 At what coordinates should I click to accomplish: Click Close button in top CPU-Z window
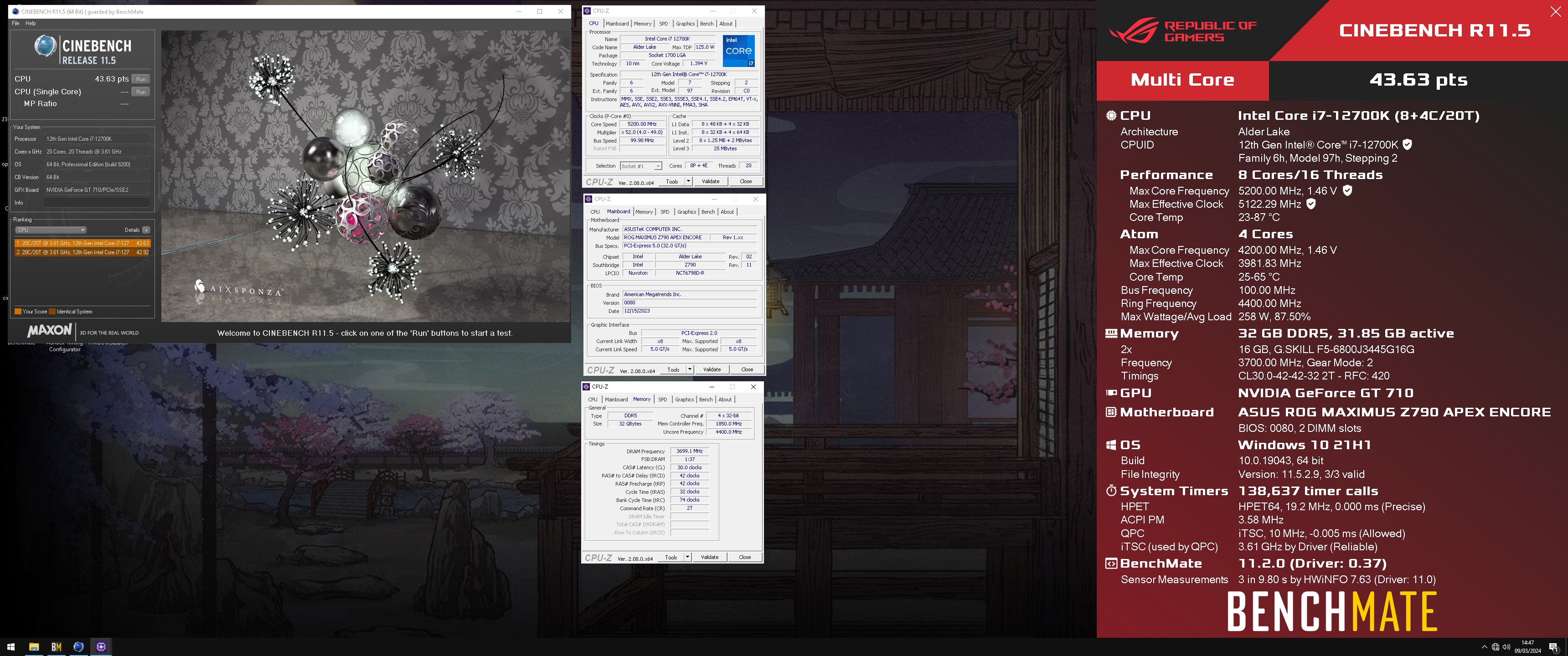click(746, 181)
